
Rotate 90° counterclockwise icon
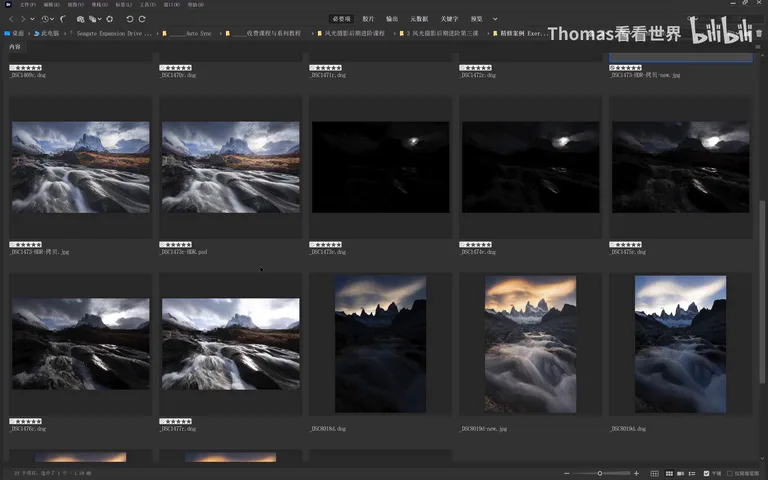click(x=130, y=19)
